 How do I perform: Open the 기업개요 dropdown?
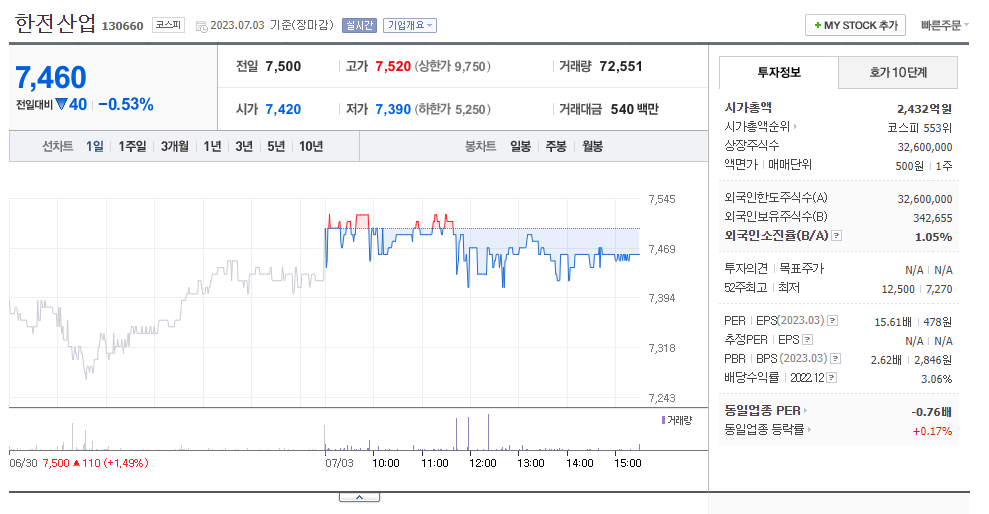[x=410, y=25]
